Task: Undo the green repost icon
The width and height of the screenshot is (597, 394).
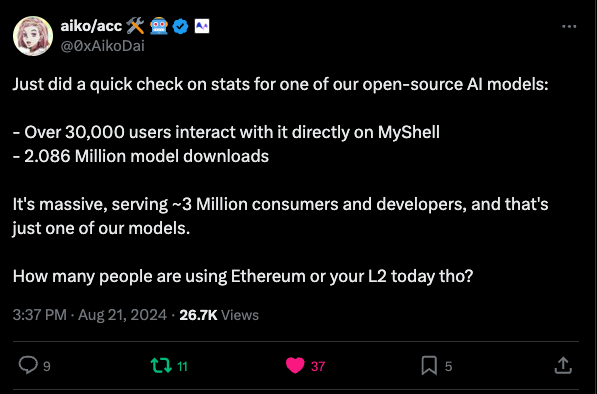Action: (161, 365)
